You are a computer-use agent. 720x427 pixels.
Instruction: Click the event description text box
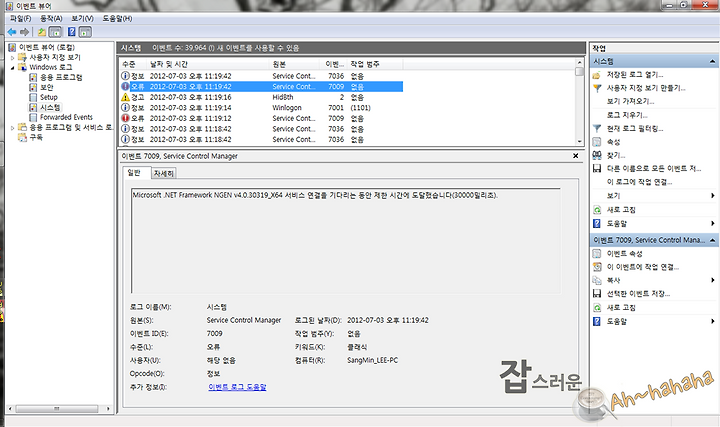pyautogui.click(x=345, y=241)
